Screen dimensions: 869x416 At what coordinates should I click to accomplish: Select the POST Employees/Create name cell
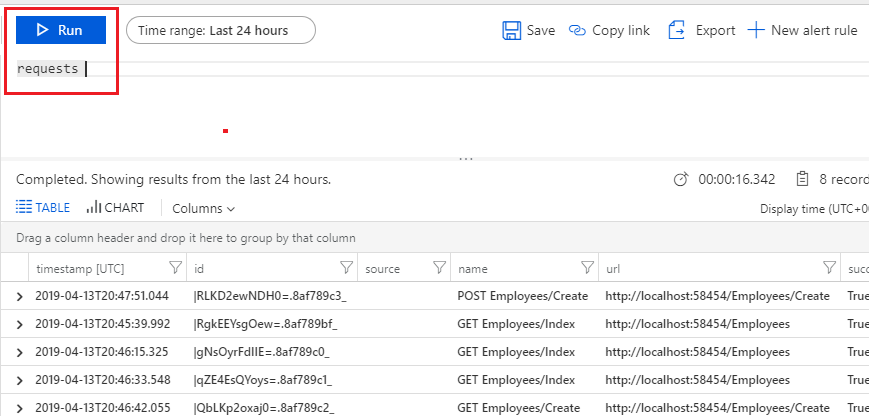[523, 296]
